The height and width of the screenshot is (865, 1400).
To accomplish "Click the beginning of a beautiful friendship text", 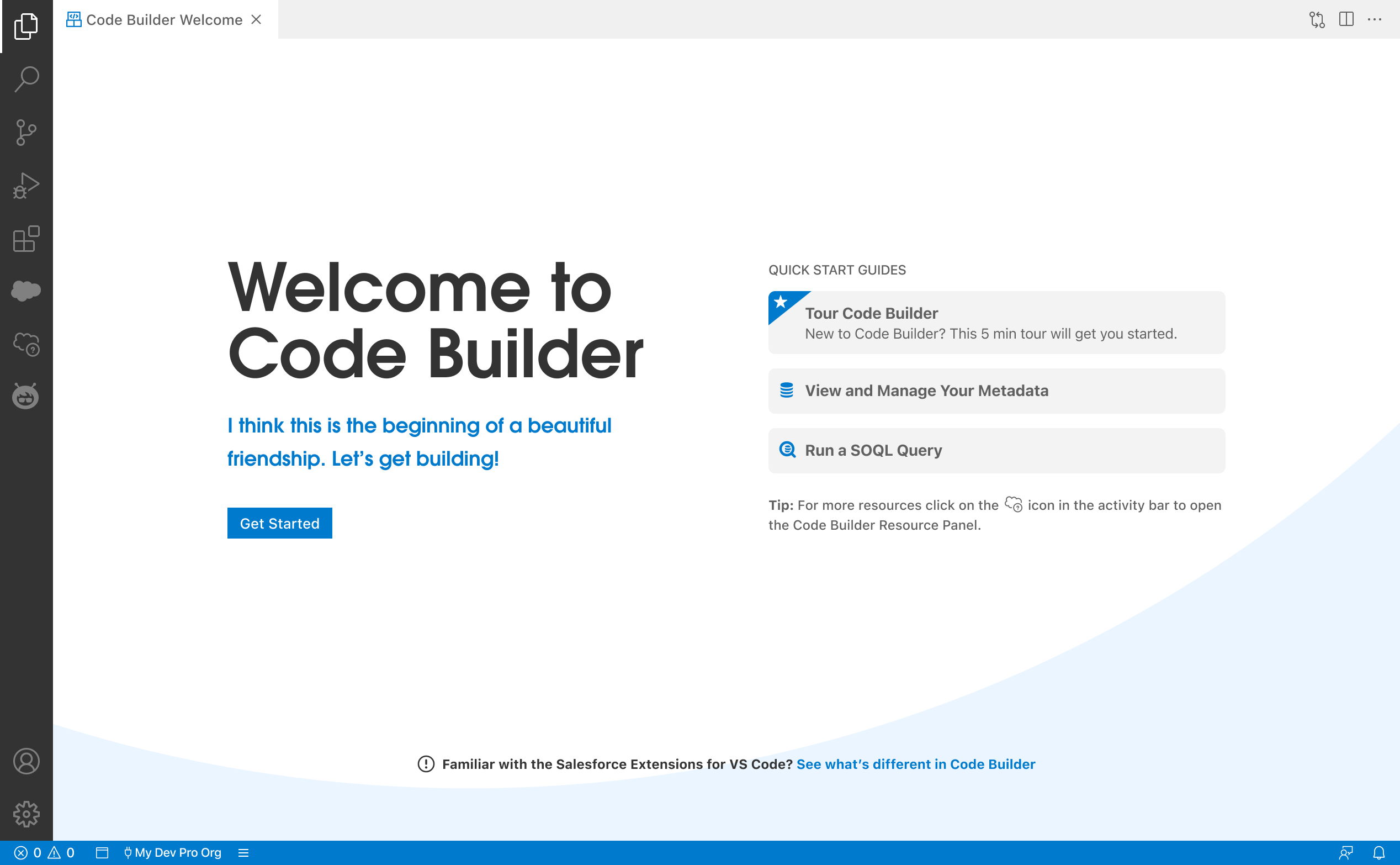I will 420,442.
